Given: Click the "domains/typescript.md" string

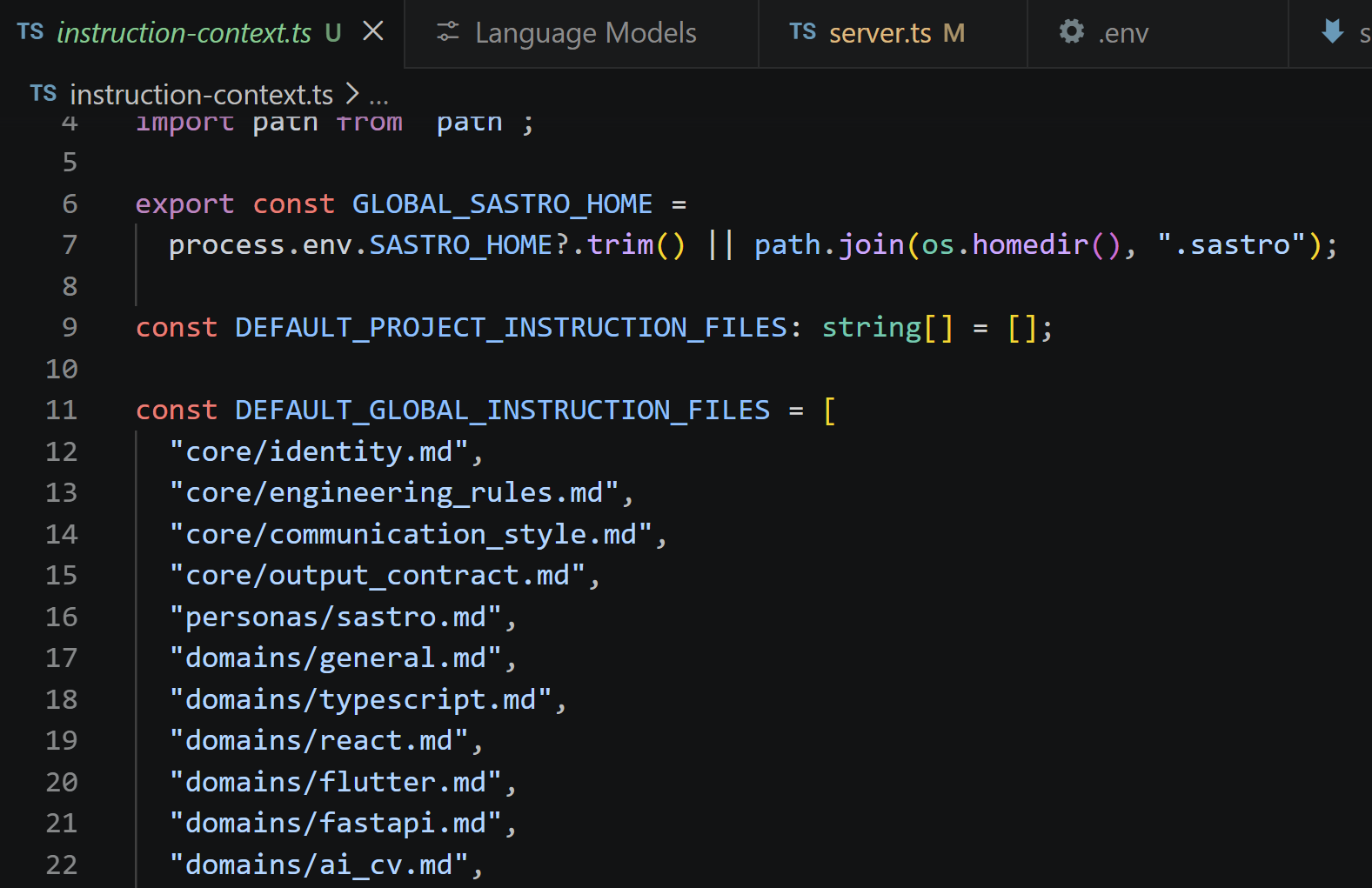Looking at the screenshot, I should [361, 699].
